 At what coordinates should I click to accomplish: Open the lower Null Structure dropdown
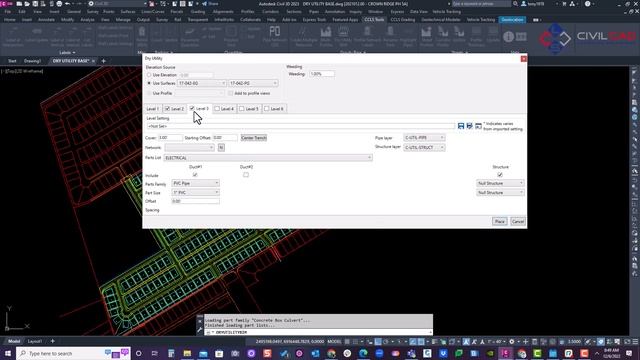pyautogui.click(x=500, y=193)
